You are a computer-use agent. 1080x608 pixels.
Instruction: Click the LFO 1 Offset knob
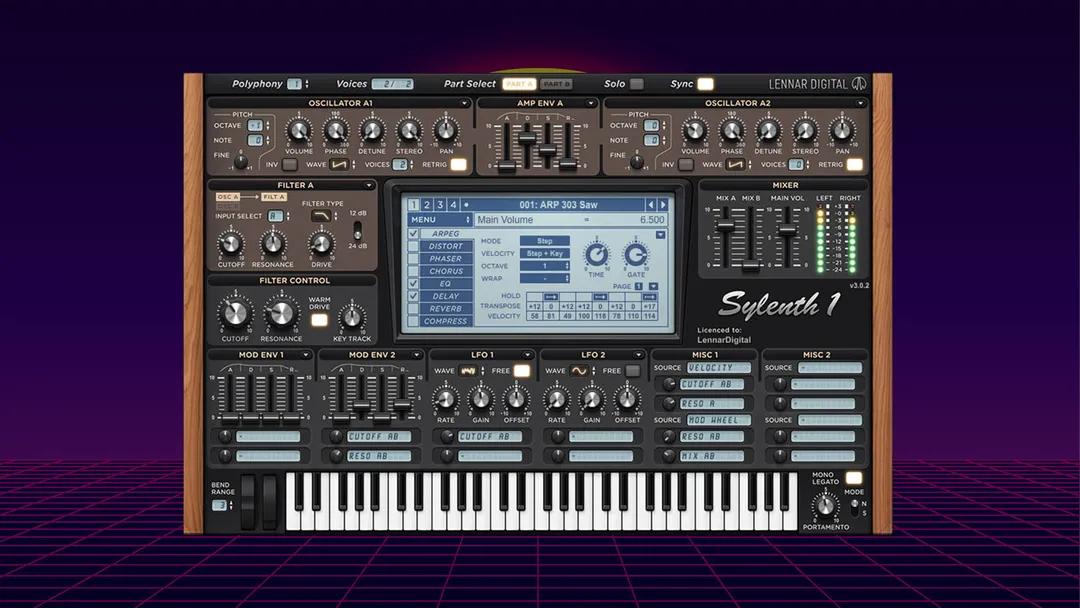tap(516, 399)
